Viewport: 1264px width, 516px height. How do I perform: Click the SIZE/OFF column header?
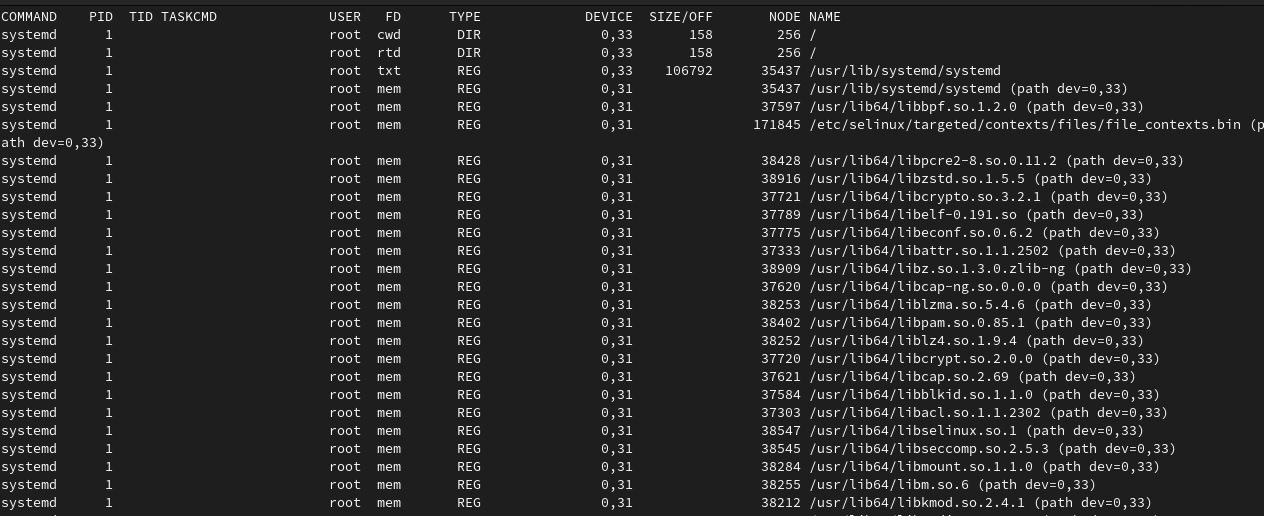(681, 17)
